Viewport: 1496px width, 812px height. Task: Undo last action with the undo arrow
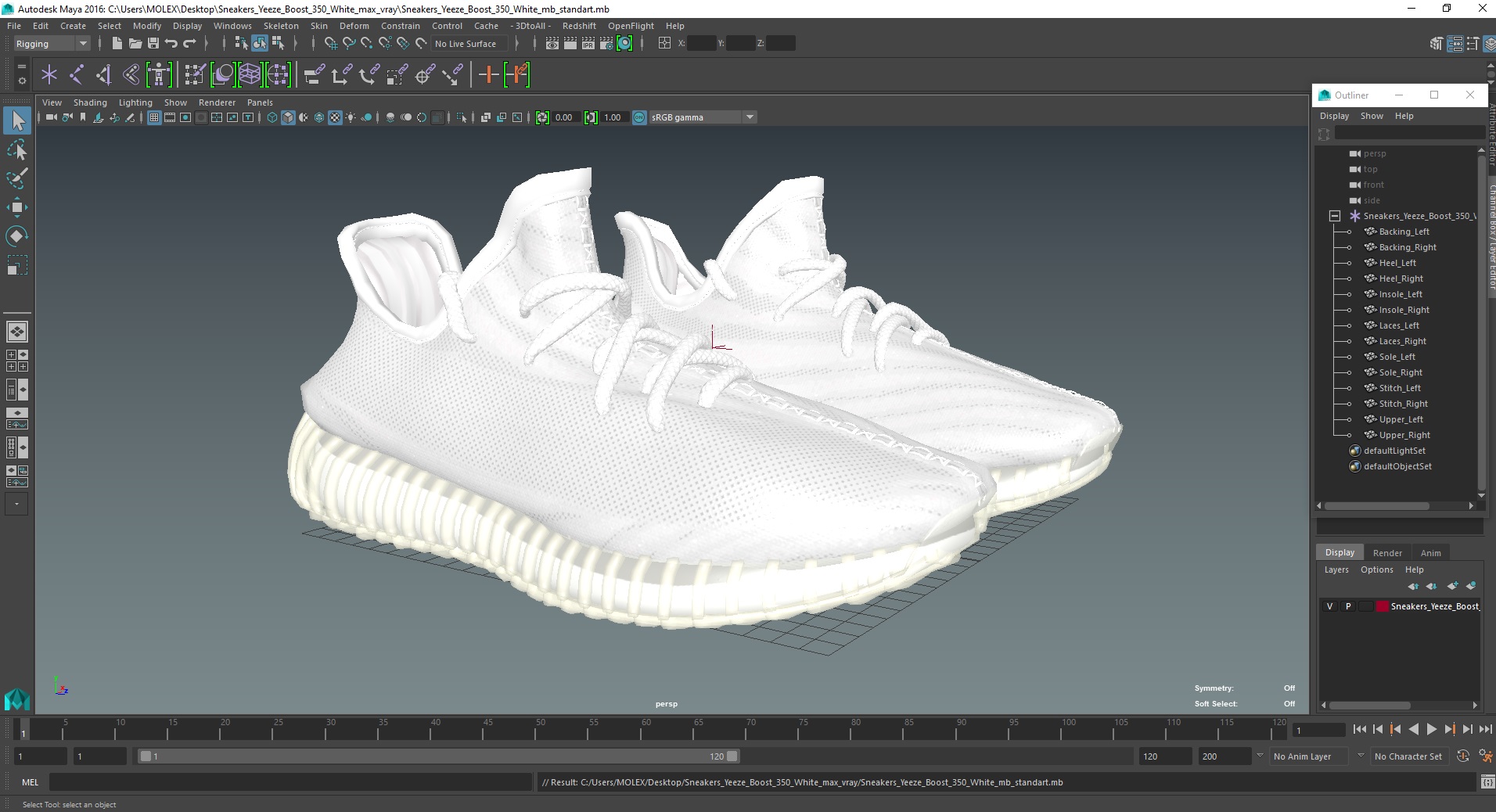click(171, 44)
